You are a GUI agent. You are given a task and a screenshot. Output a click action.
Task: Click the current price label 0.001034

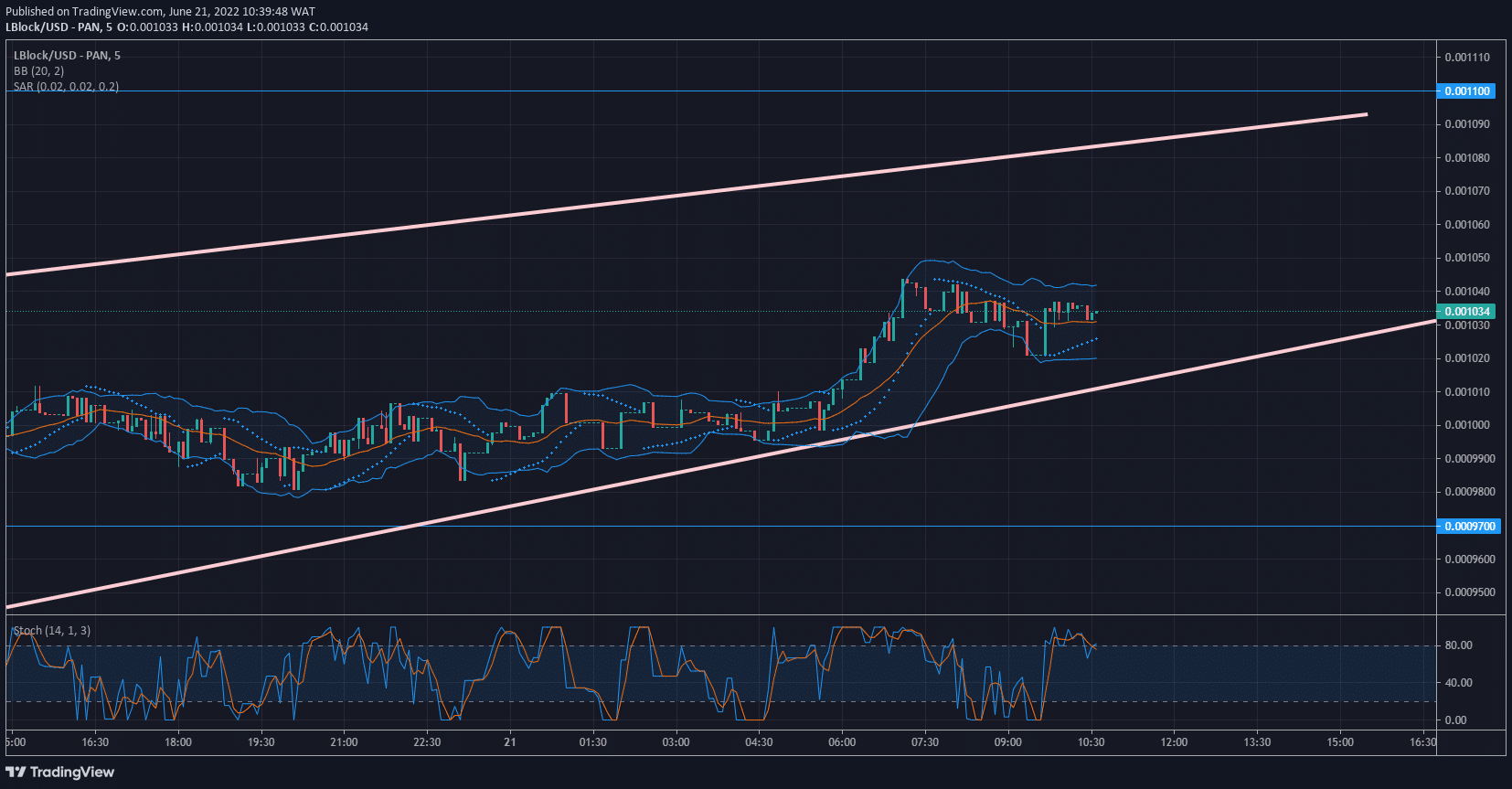pos(1466,312)
